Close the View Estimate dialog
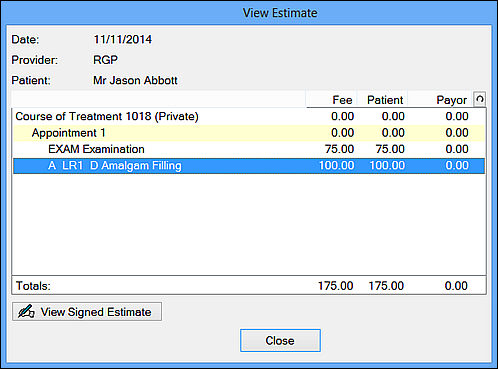This screenshot has height=369, width=498. coord(280,340)
